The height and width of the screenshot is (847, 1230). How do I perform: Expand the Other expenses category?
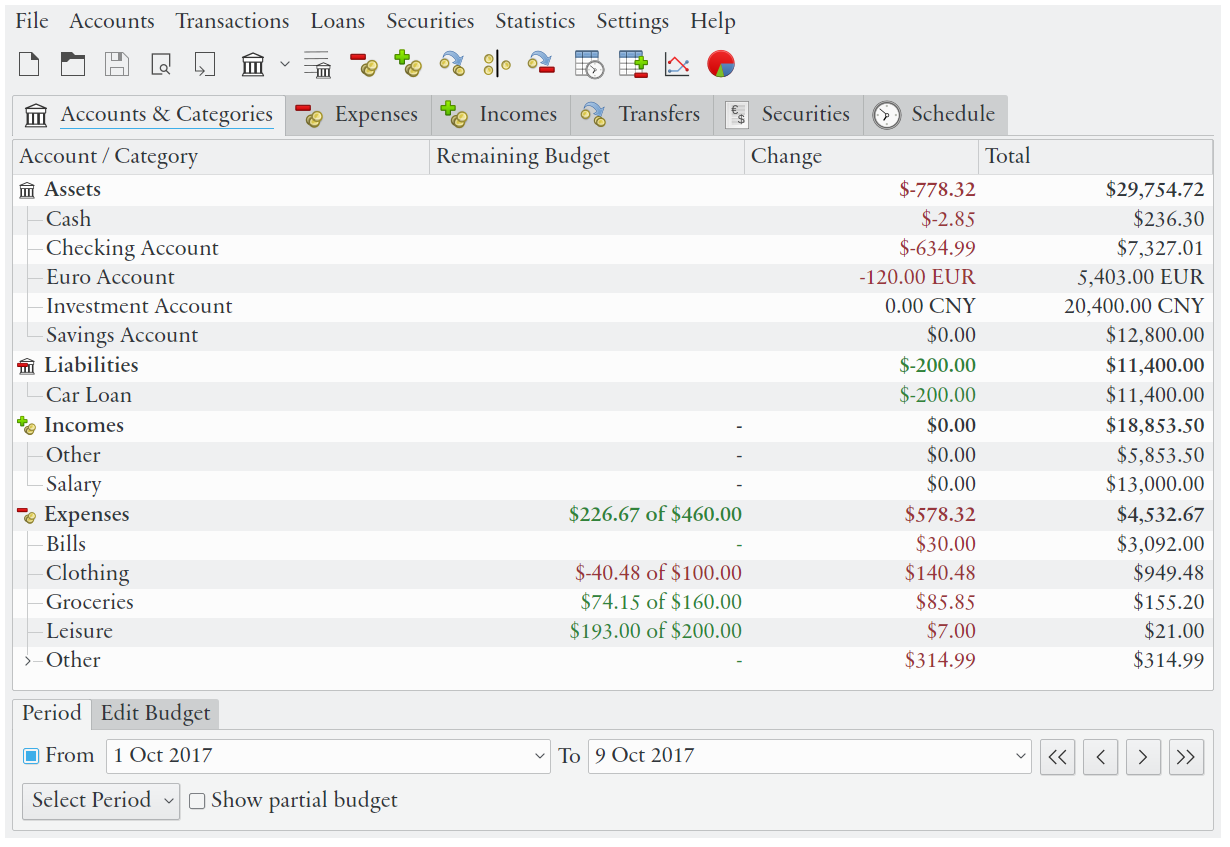(x=28, y=660)
